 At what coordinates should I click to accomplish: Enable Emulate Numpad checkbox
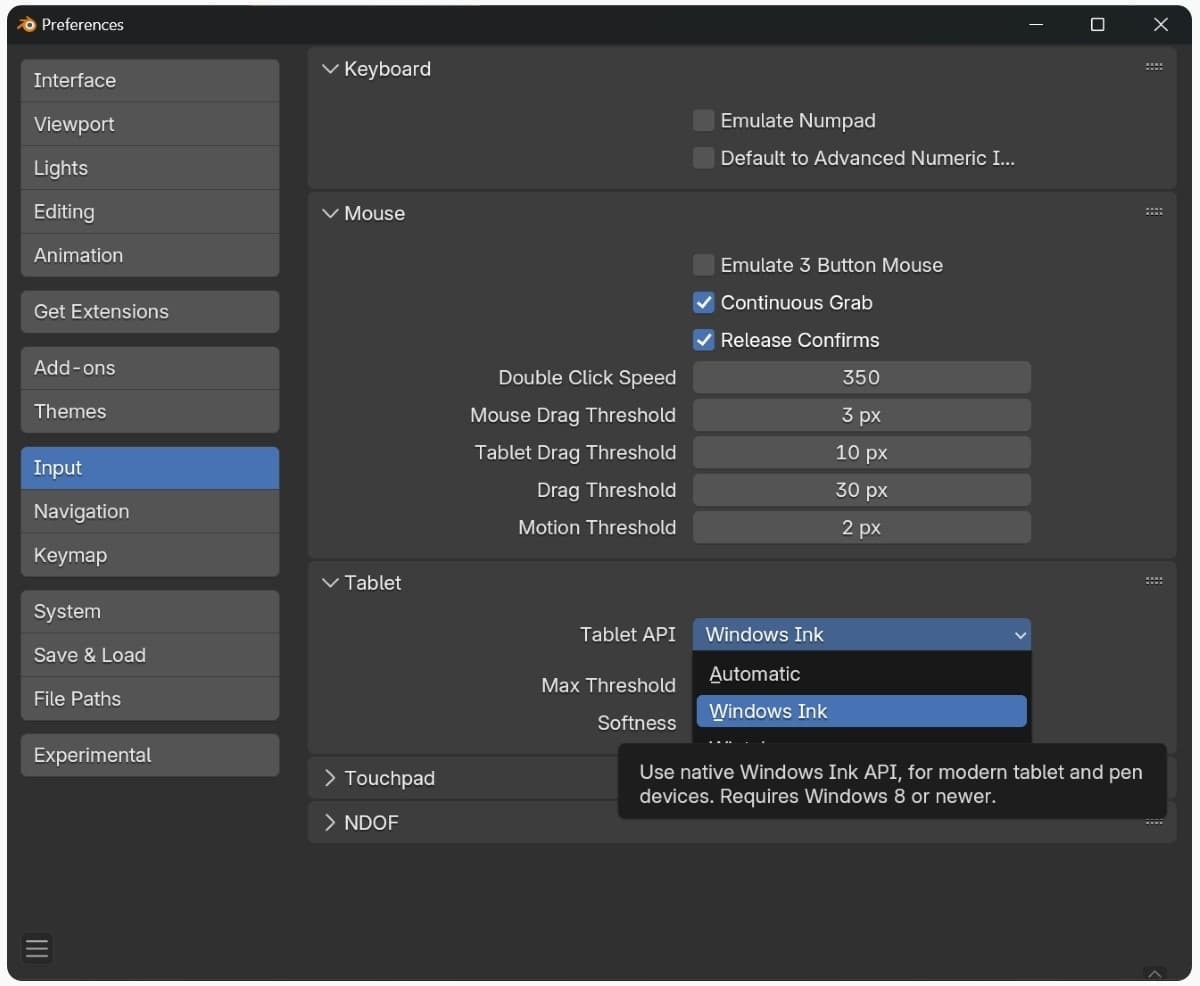[704, 121]
